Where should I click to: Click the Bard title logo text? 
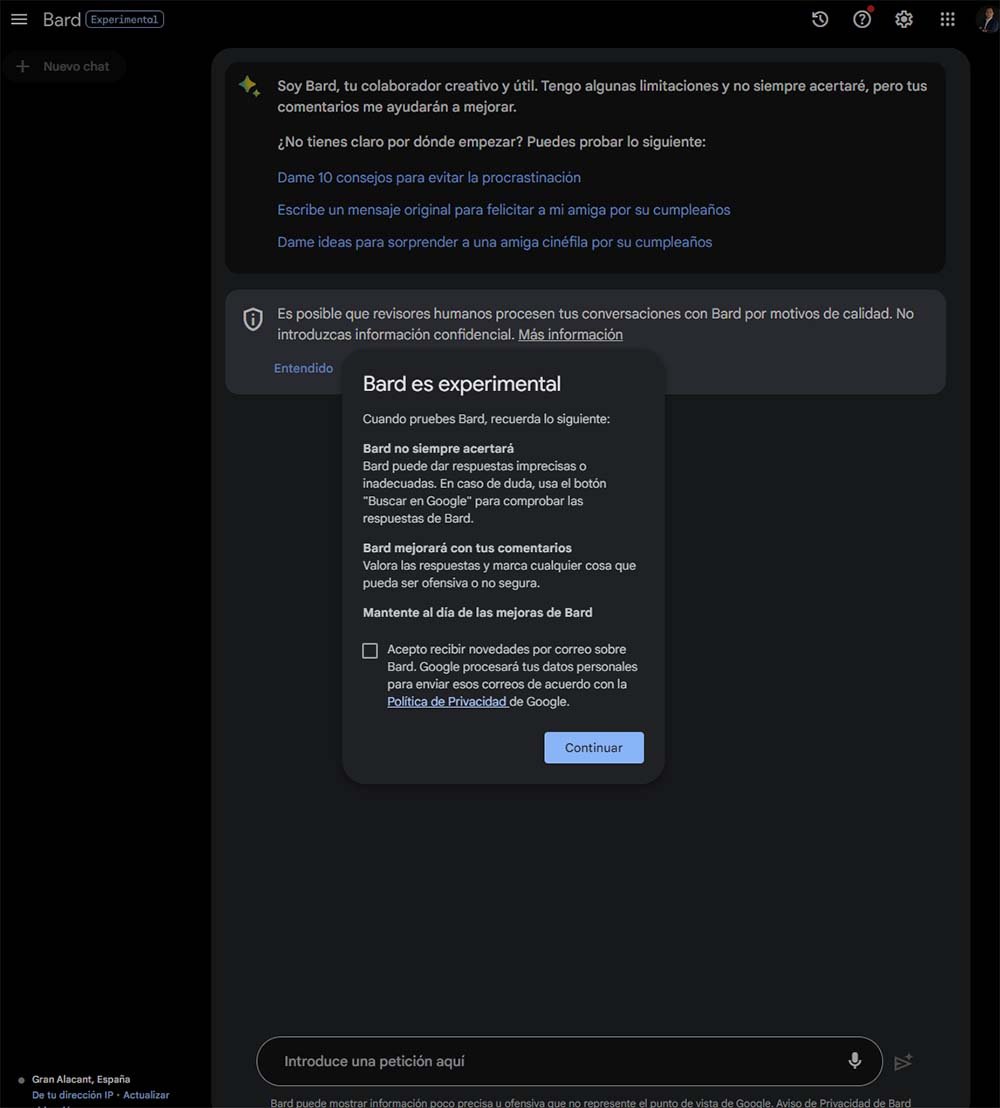tap(61, 20)
